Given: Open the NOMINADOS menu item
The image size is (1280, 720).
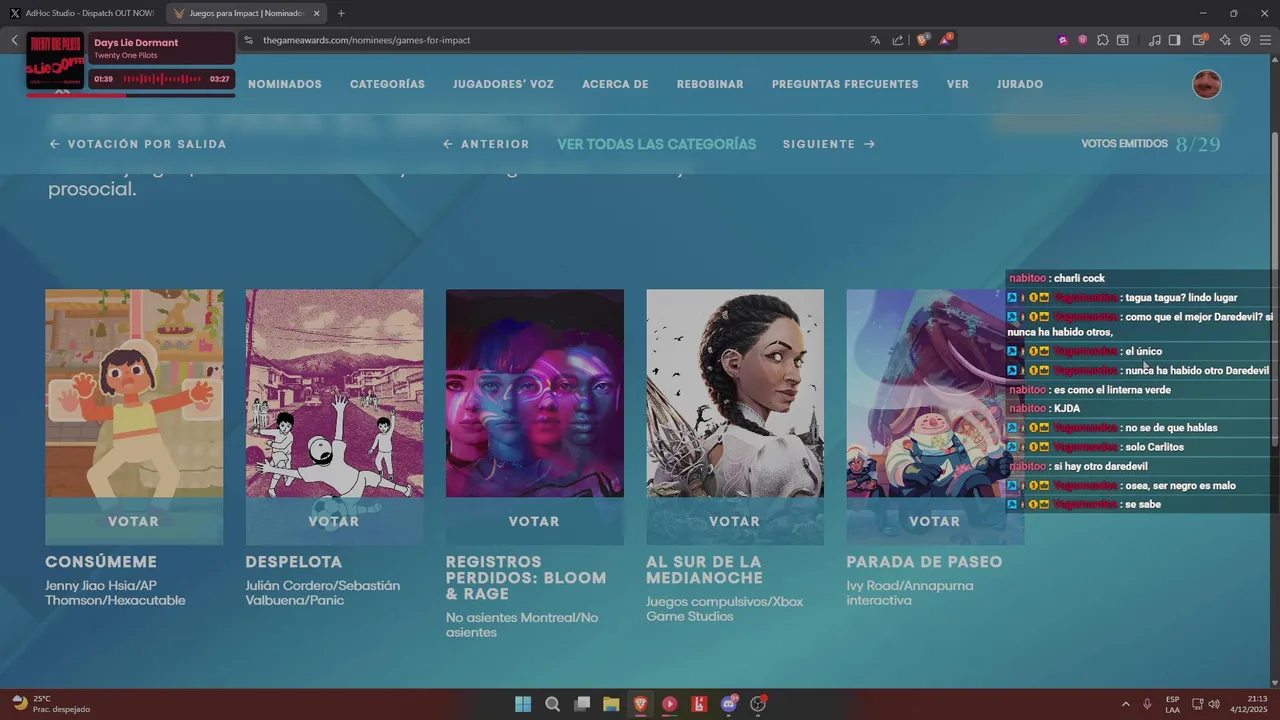Looking at the screenshot, I should (285, 84).
